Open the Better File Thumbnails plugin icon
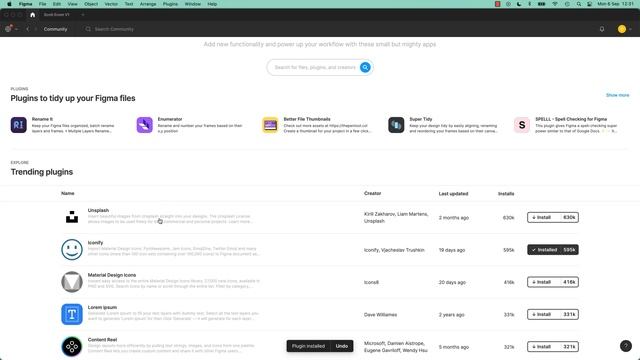640x360 pixels. (x=270, y=125)
